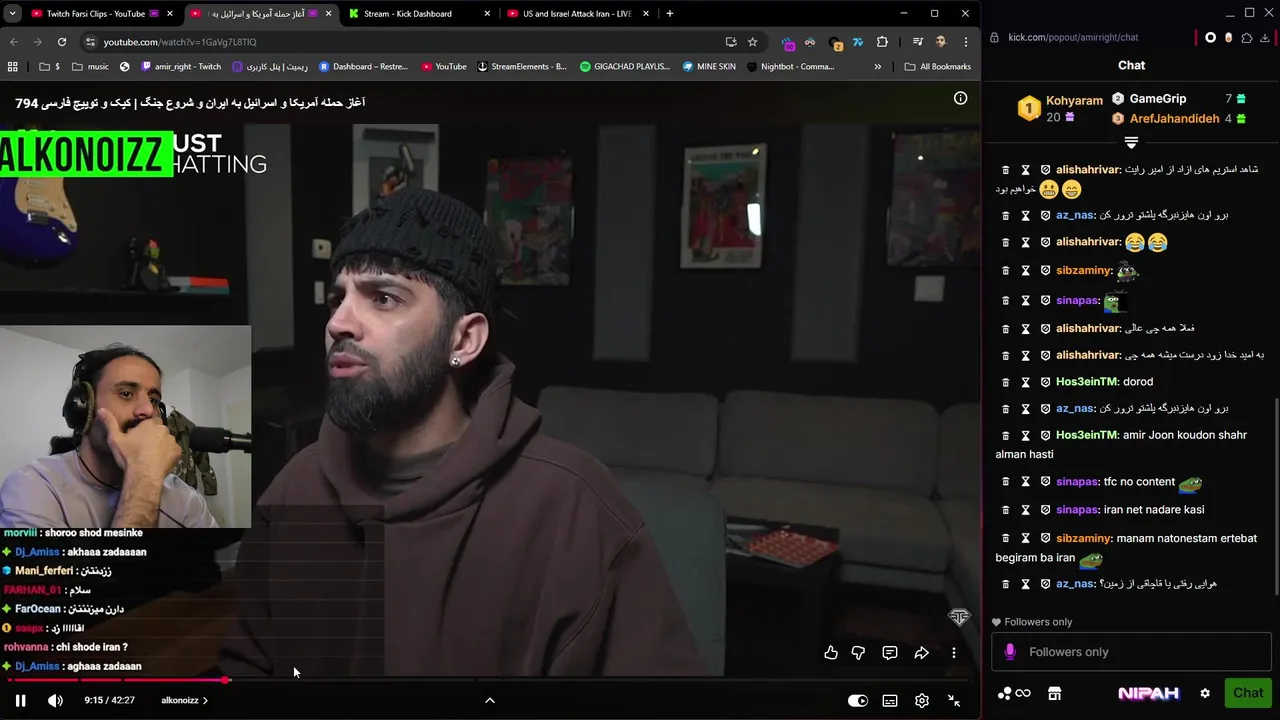1280x720 pixels.
Task: Click the Chat header in Kick window
Action: point(1131,65)
